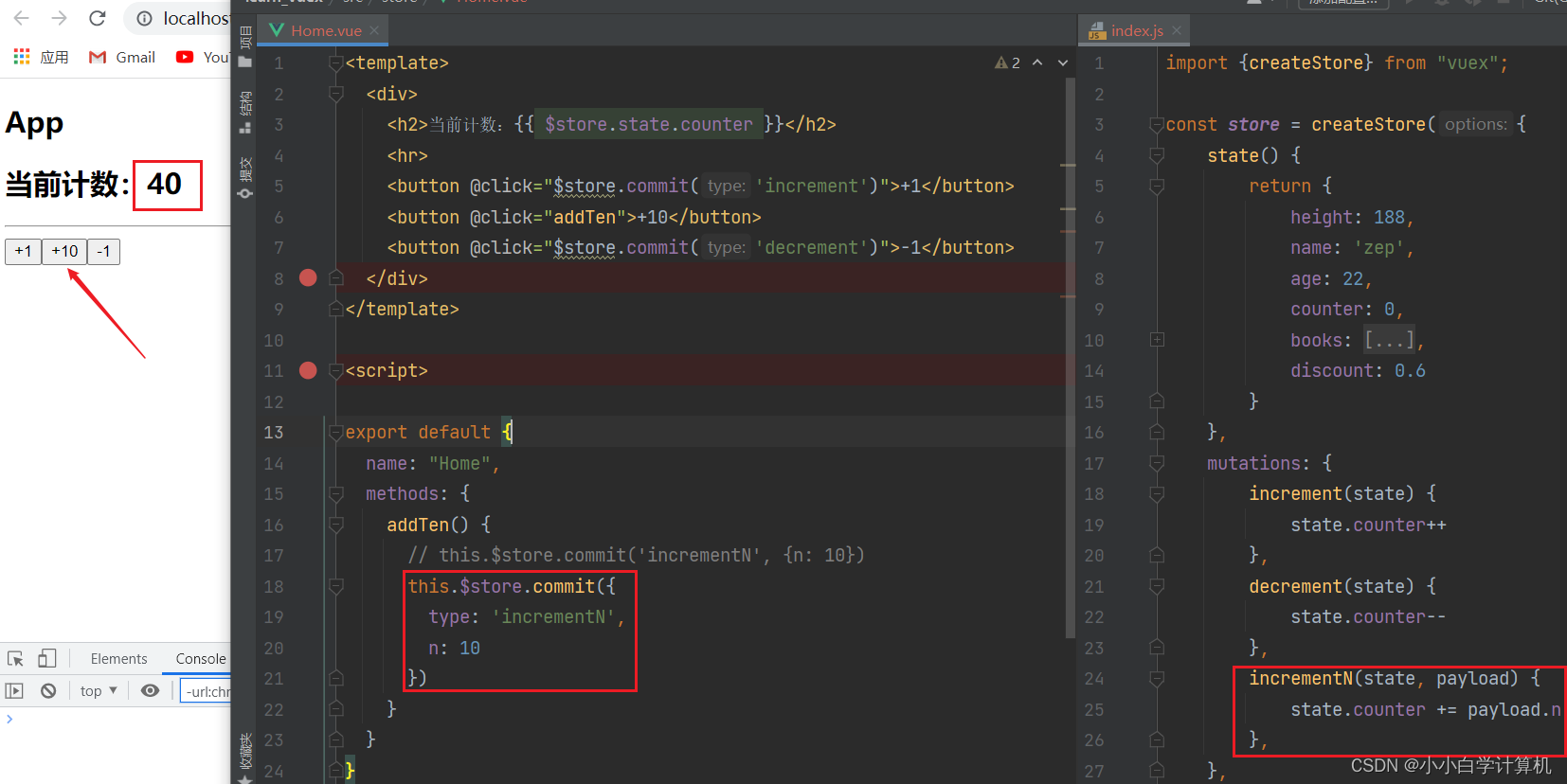Collapse the commit call fold on line 18
The image size is (1567, 784).
pyautogui.click(x=335, y=586)
